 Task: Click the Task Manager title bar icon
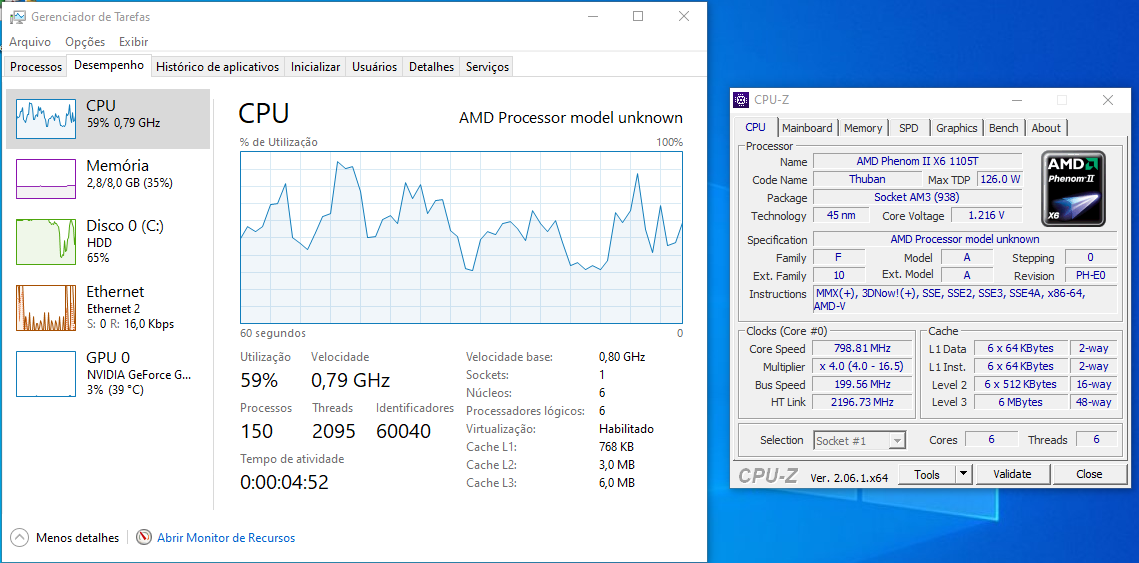coord(17,16)
